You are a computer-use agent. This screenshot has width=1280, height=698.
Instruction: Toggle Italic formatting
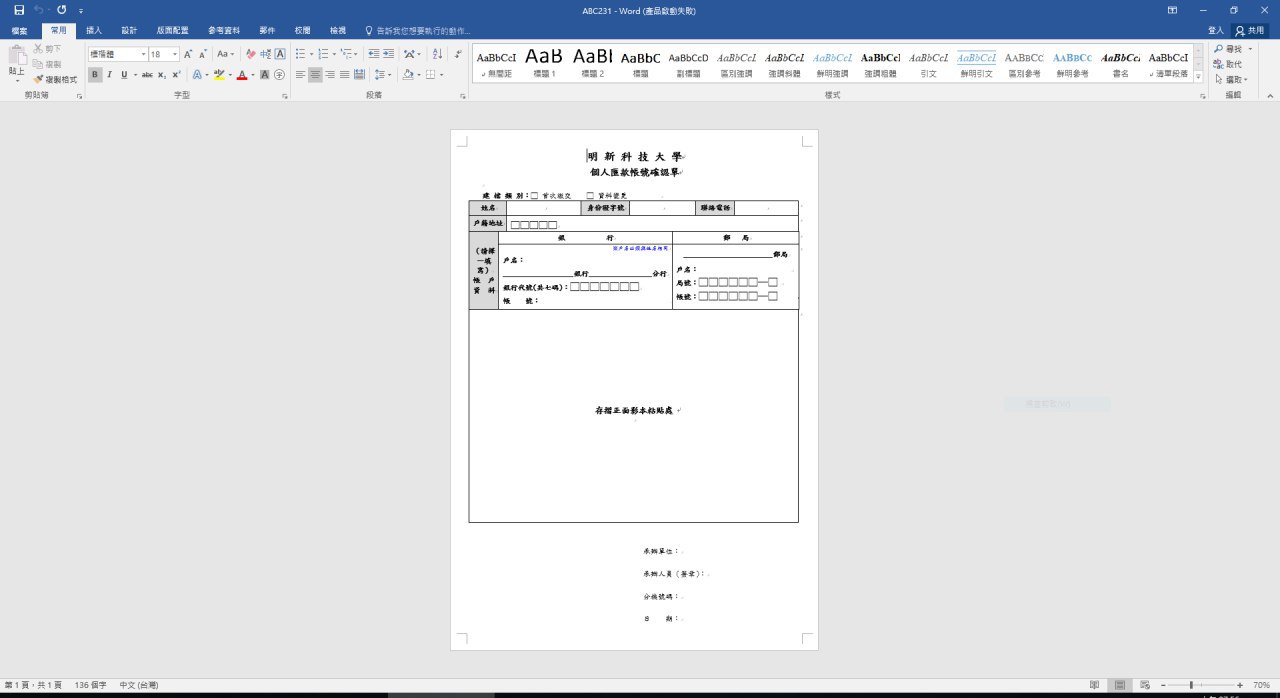[x=110, y=75]
